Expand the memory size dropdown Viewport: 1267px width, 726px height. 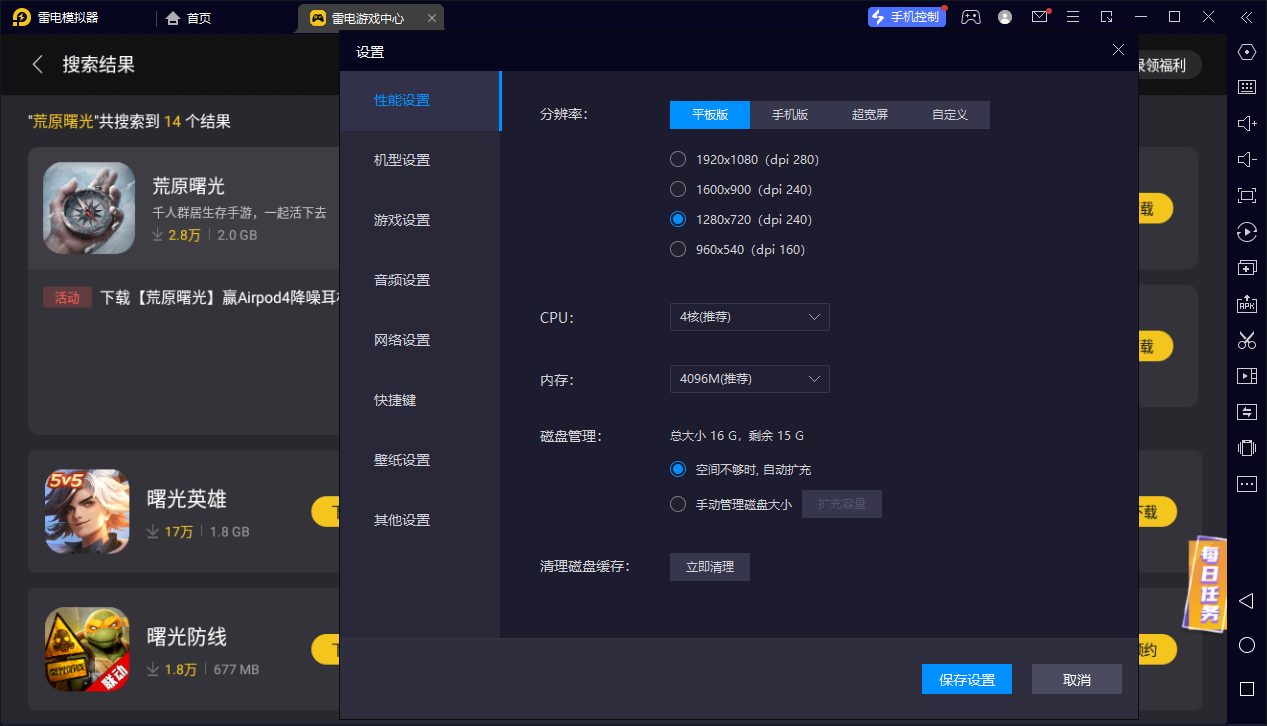tap(749, 379)
